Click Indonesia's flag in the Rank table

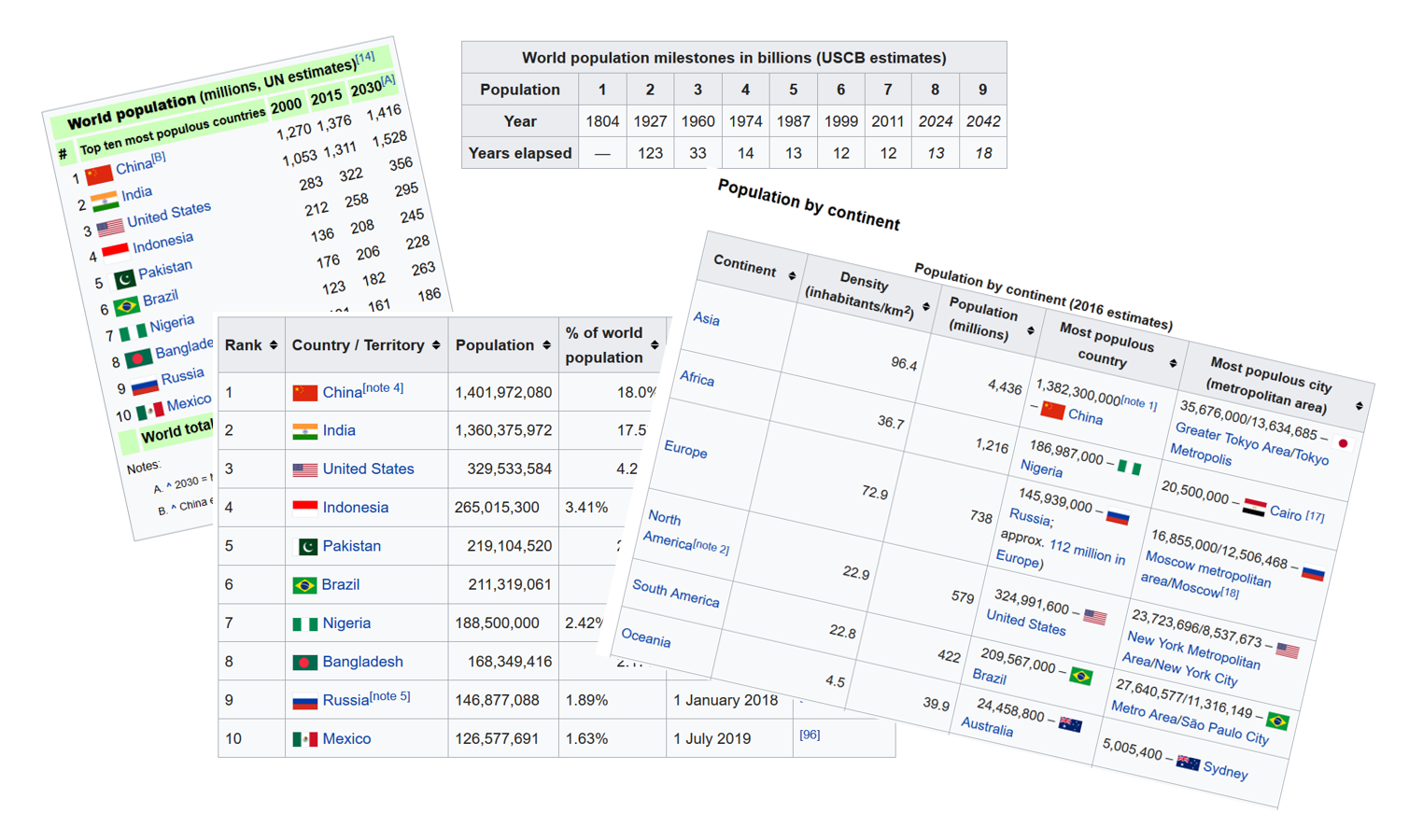coord(304,508)
